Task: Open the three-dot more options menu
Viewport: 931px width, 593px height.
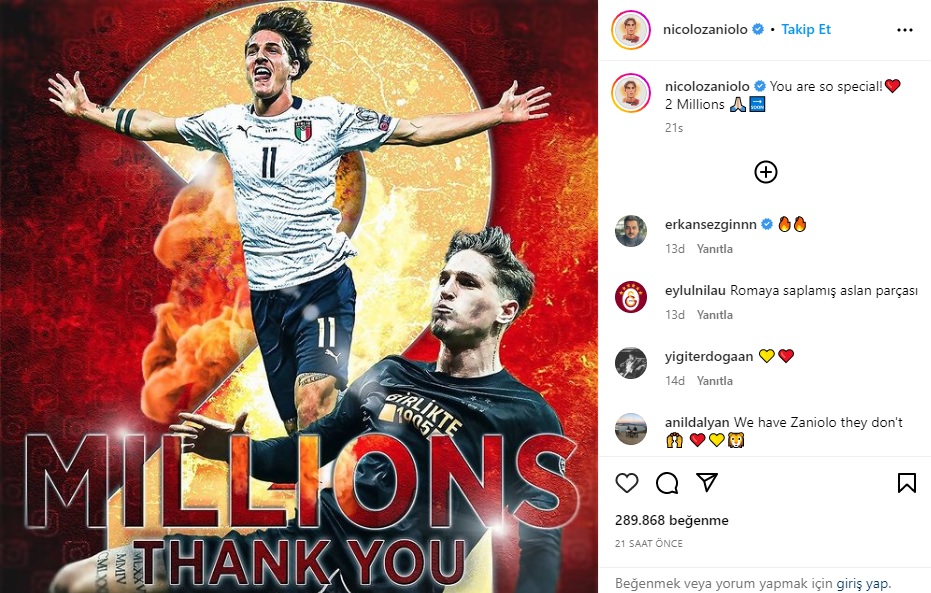Action: tap(904, 30)
